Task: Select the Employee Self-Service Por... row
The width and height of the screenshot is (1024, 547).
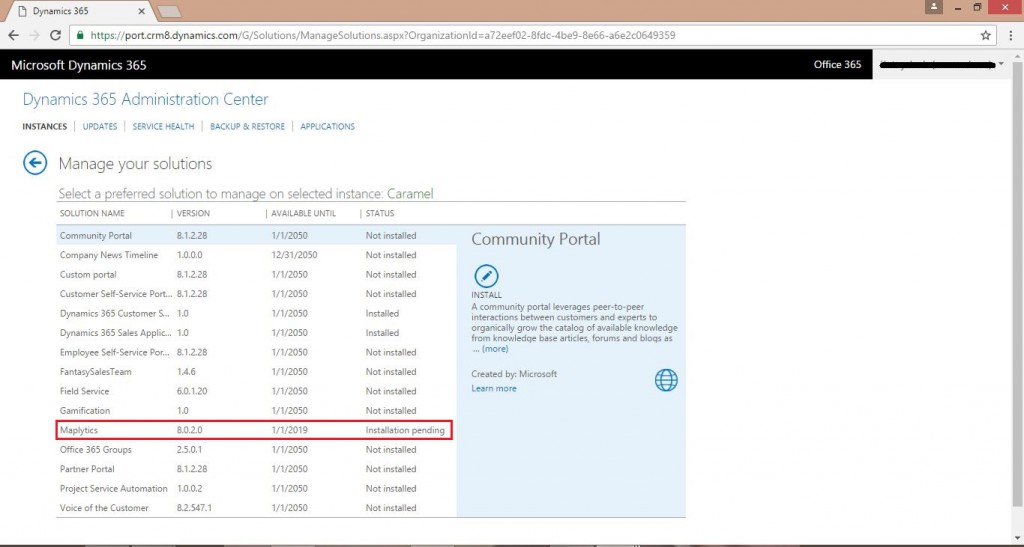Action: pyautogui.click(x=256, y=352)
